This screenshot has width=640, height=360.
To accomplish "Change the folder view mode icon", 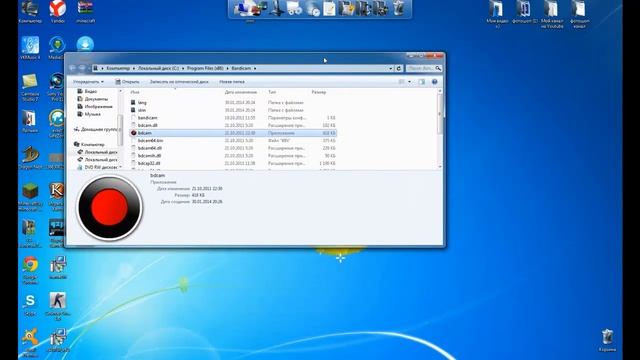I will coord(402,82).
